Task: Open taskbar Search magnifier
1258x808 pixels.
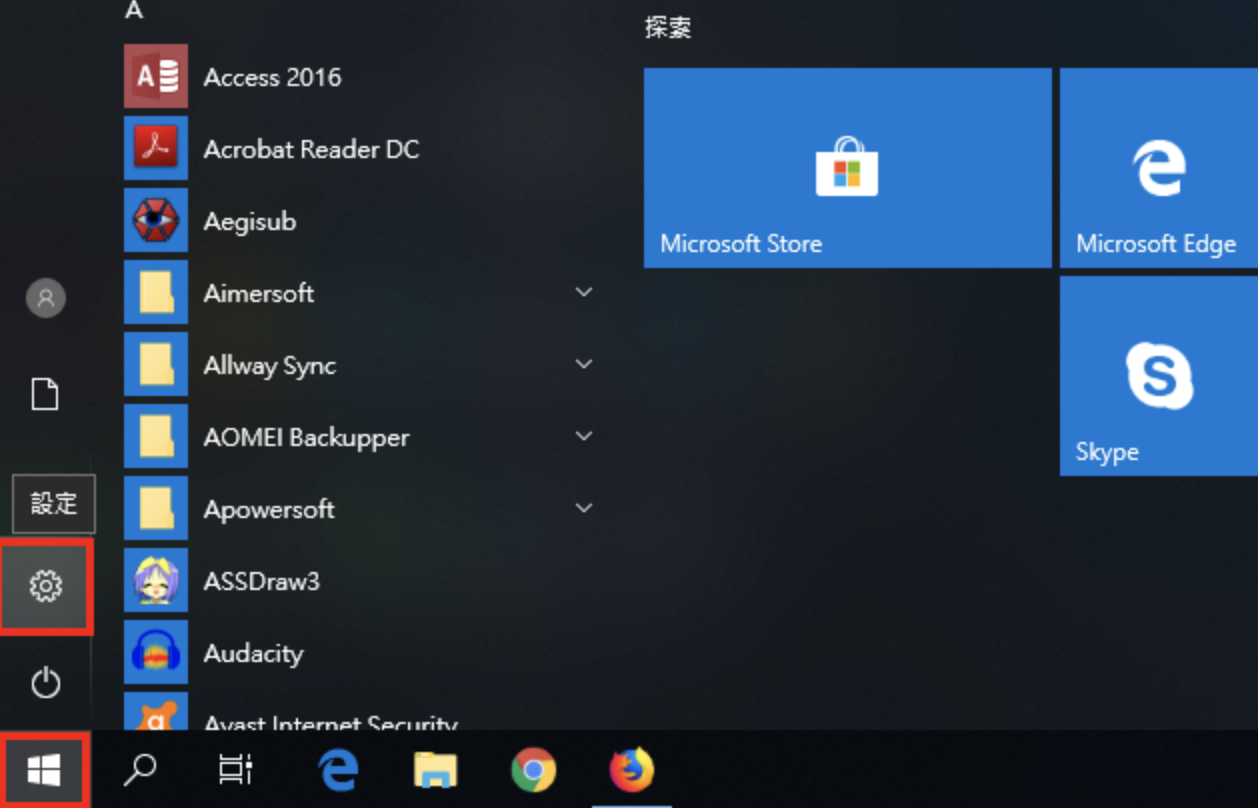Action: pos(139,769)
